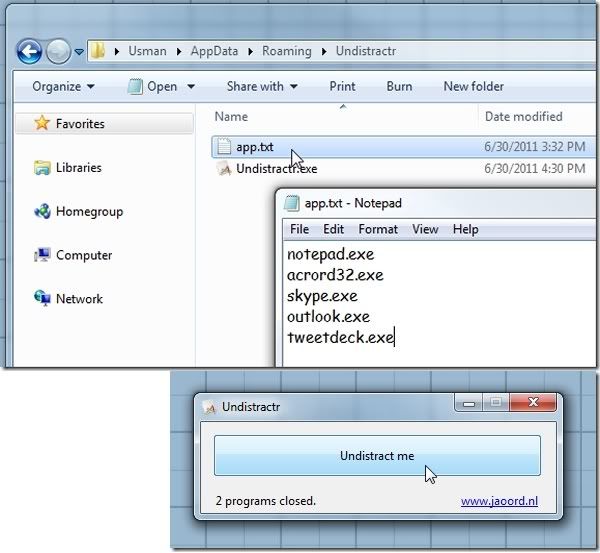
Task: Click the Undistractr window title icon
Action: 210,407
